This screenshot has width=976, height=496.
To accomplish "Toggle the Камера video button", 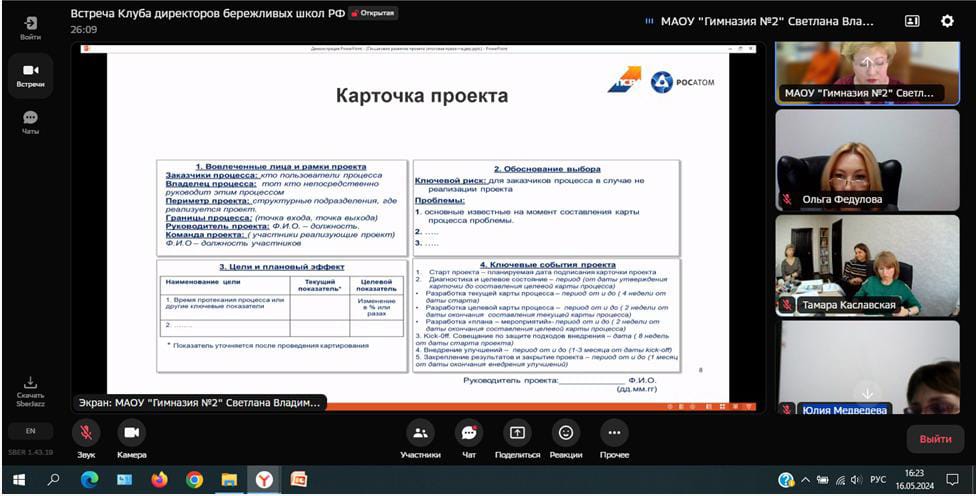I will 131,433.
